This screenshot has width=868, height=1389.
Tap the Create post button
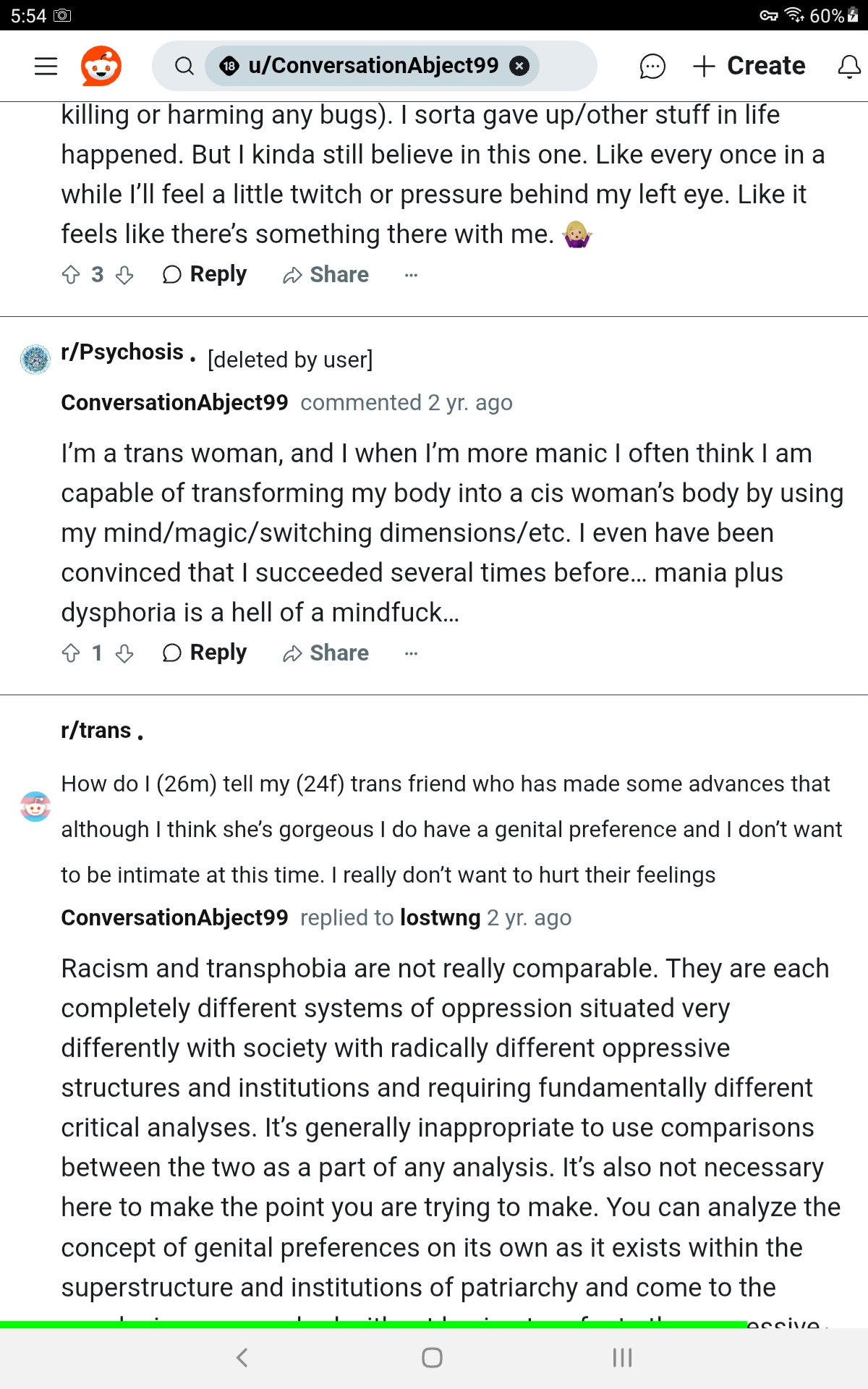point(749,66)
